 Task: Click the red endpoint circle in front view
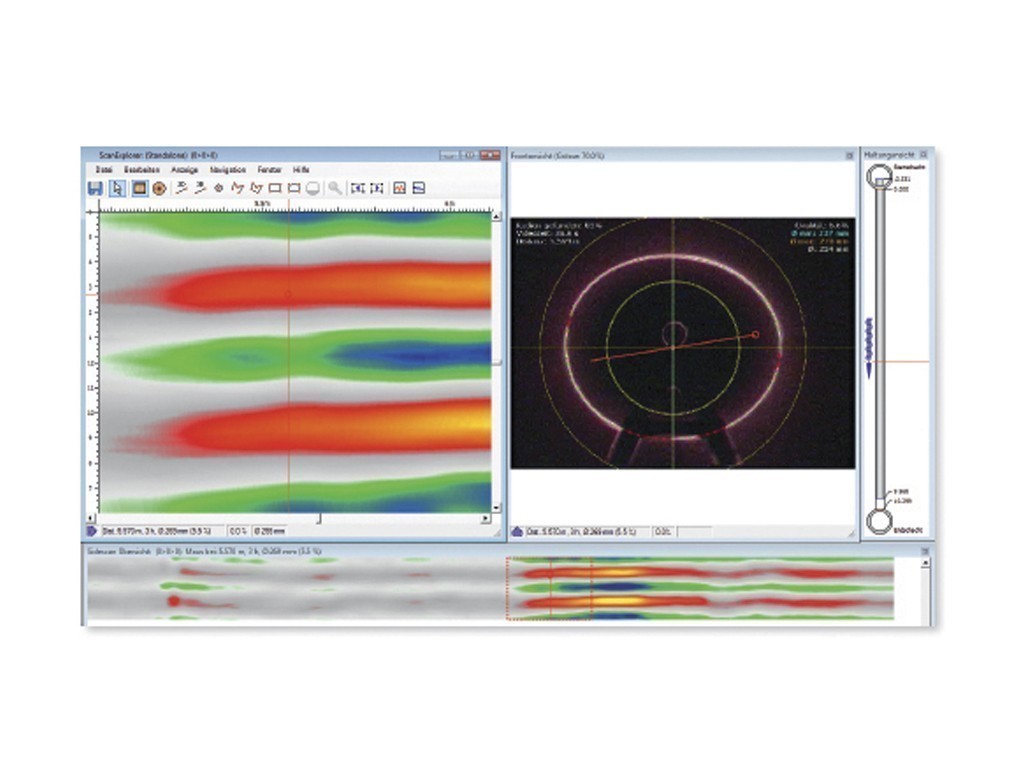756,334
